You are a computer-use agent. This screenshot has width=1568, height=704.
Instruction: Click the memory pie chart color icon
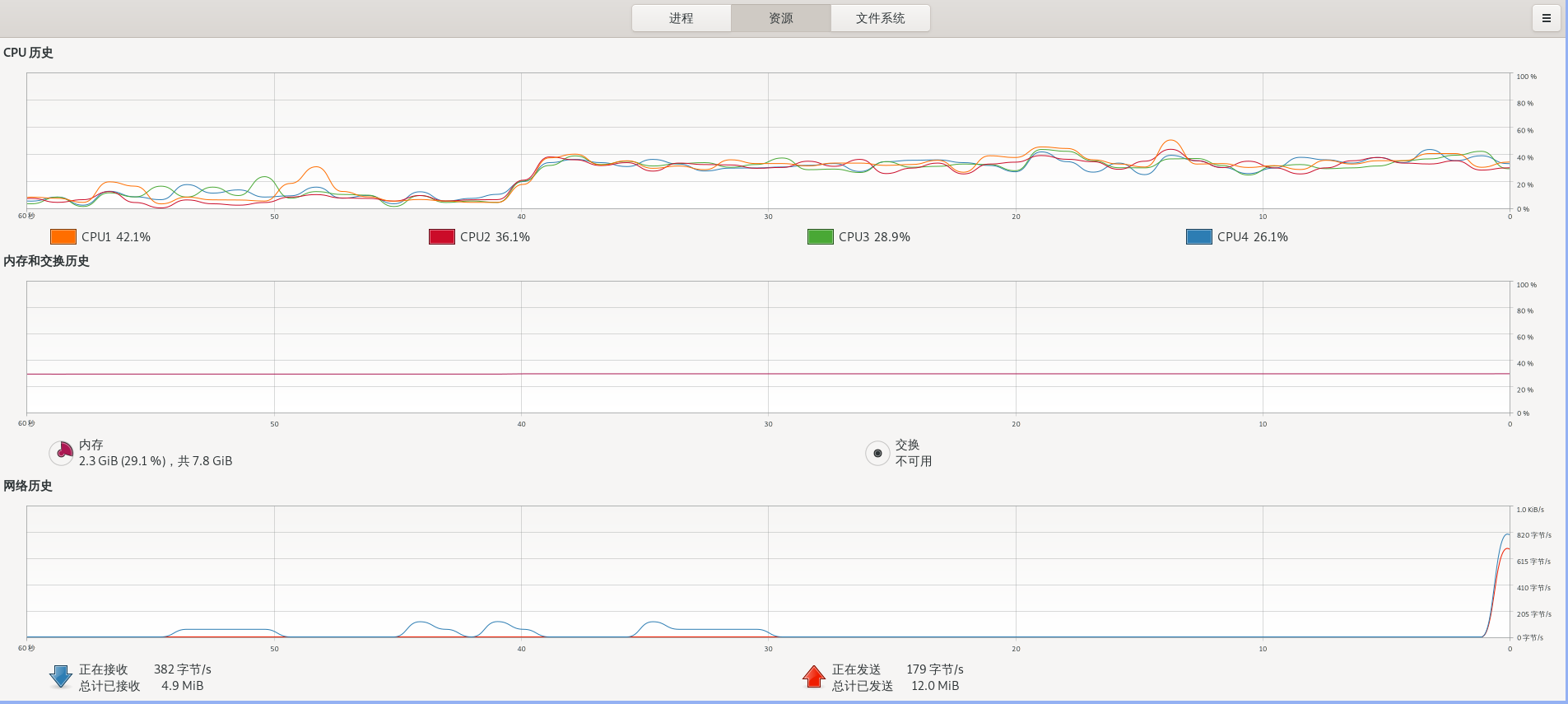(x=62, y=453)
